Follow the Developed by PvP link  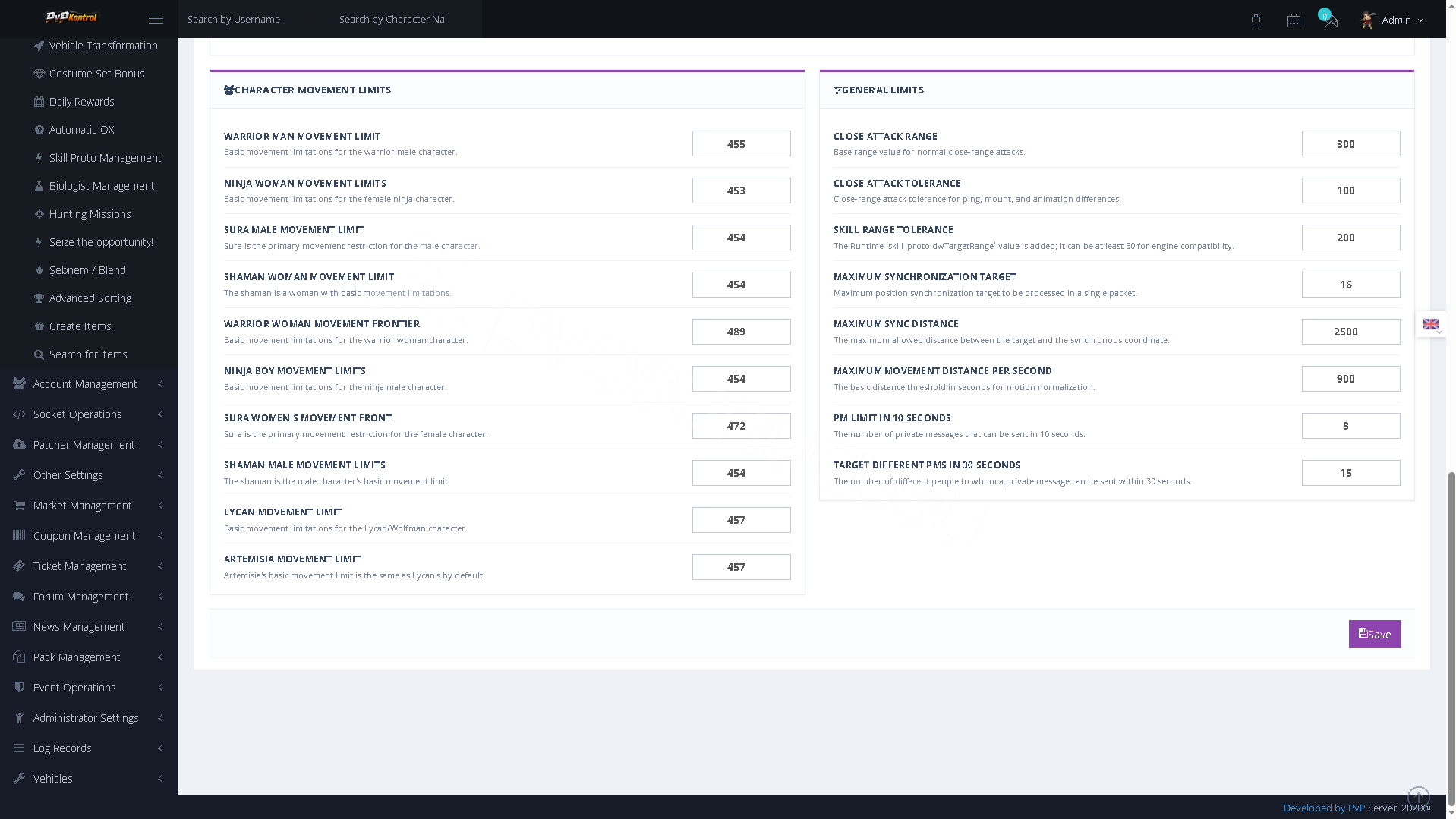(1324, 808)
